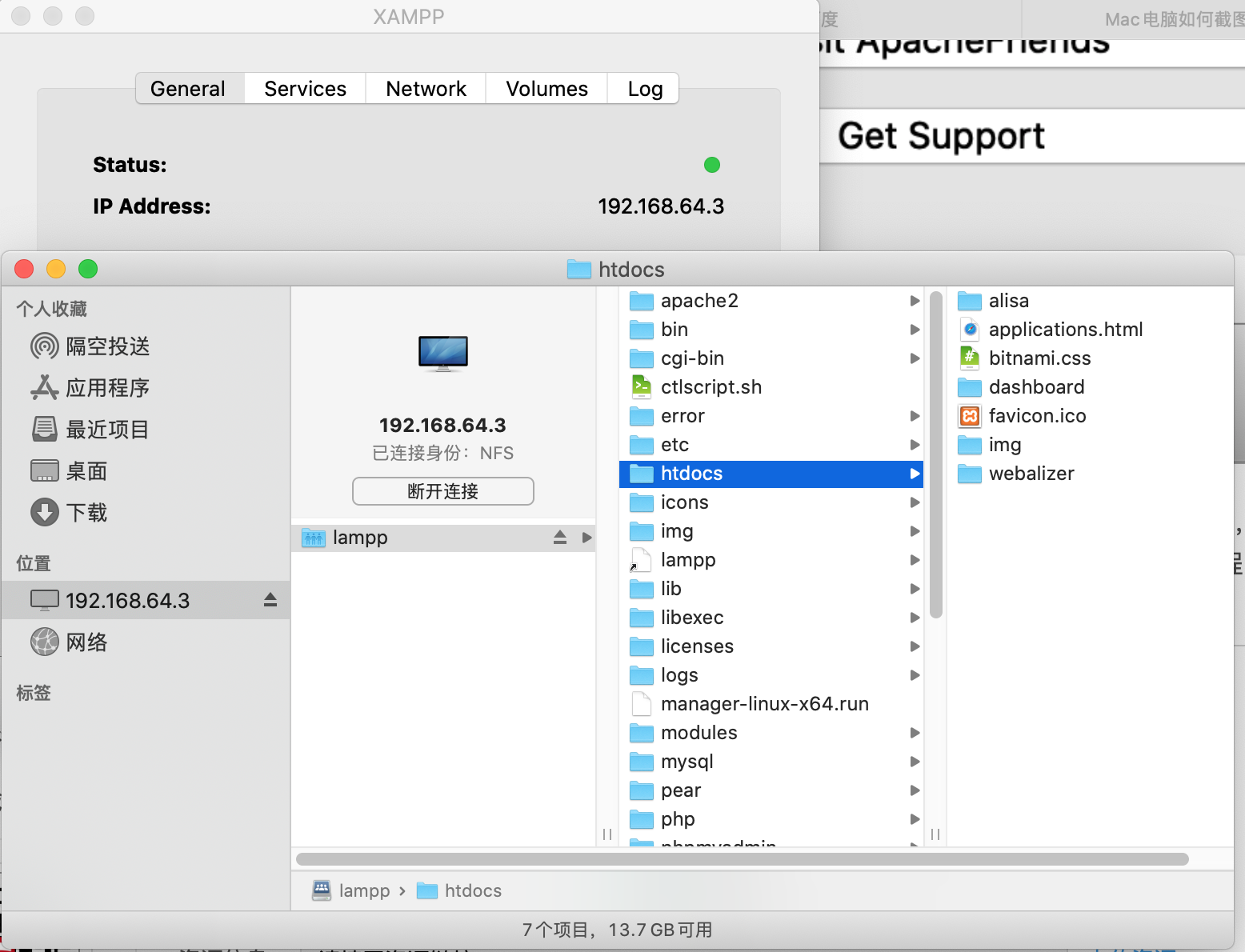Image resolution: width=1245 pixels, height=952 pixels.
Task: Click lampp in the bottom path bar
Action: pyautogui.click(x=351, y=890)
